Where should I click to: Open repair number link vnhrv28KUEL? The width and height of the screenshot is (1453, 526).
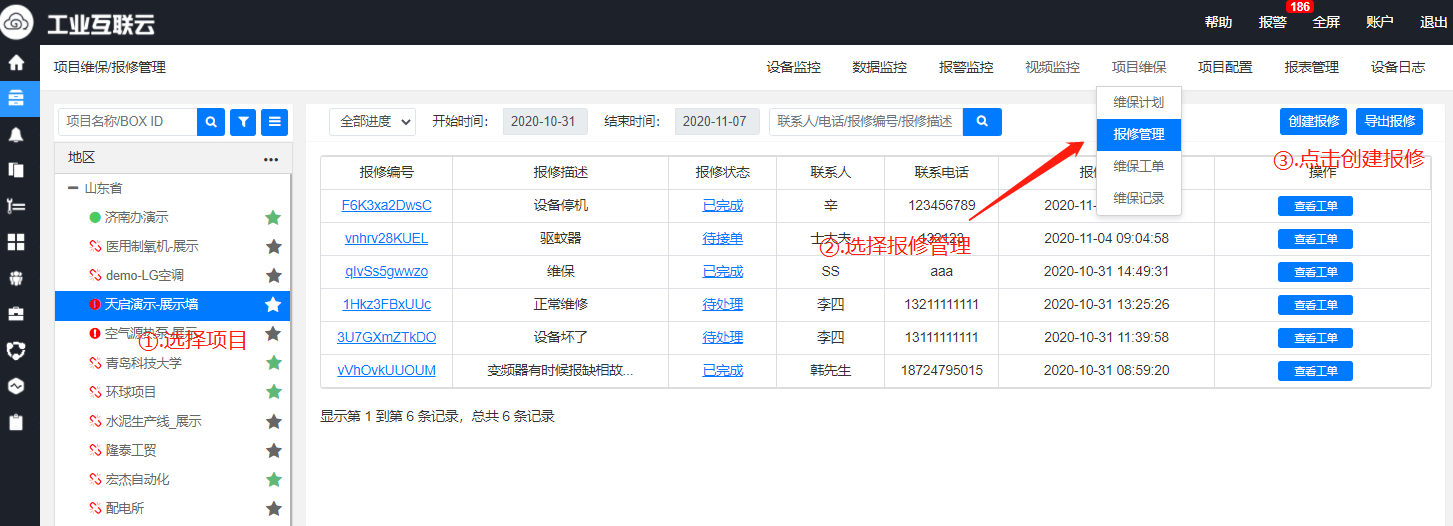(386, 238)
